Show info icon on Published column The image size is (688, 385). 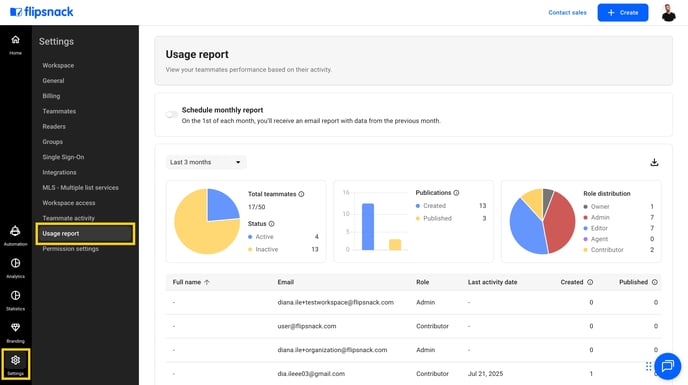tap(655, 282)
